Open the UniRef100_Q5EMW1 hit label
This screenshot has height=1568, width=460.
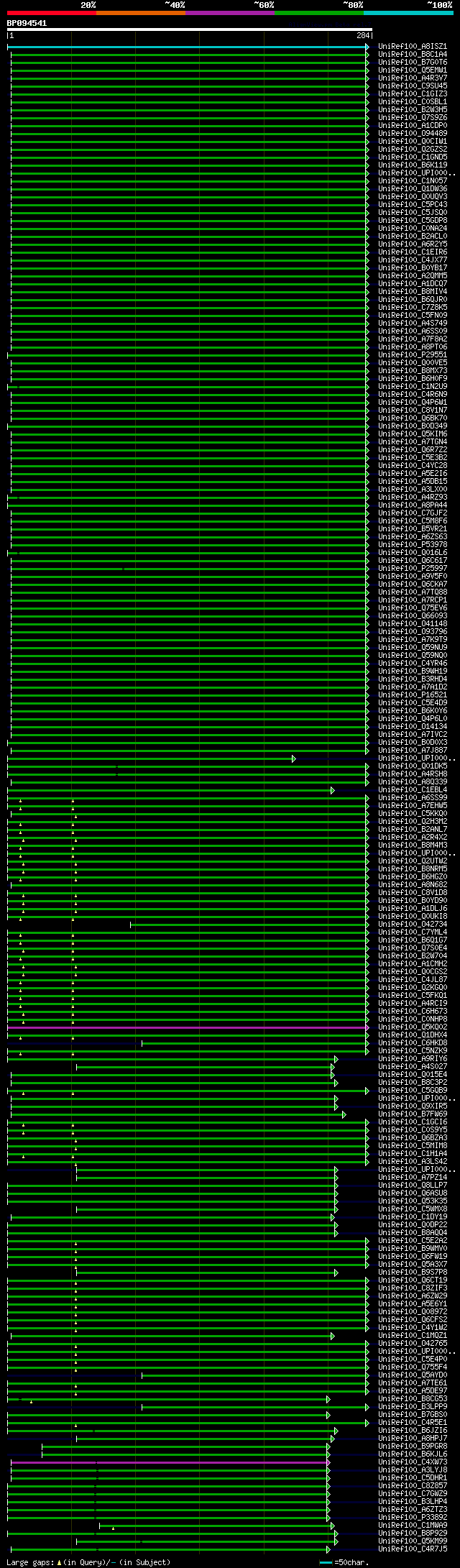413,70
